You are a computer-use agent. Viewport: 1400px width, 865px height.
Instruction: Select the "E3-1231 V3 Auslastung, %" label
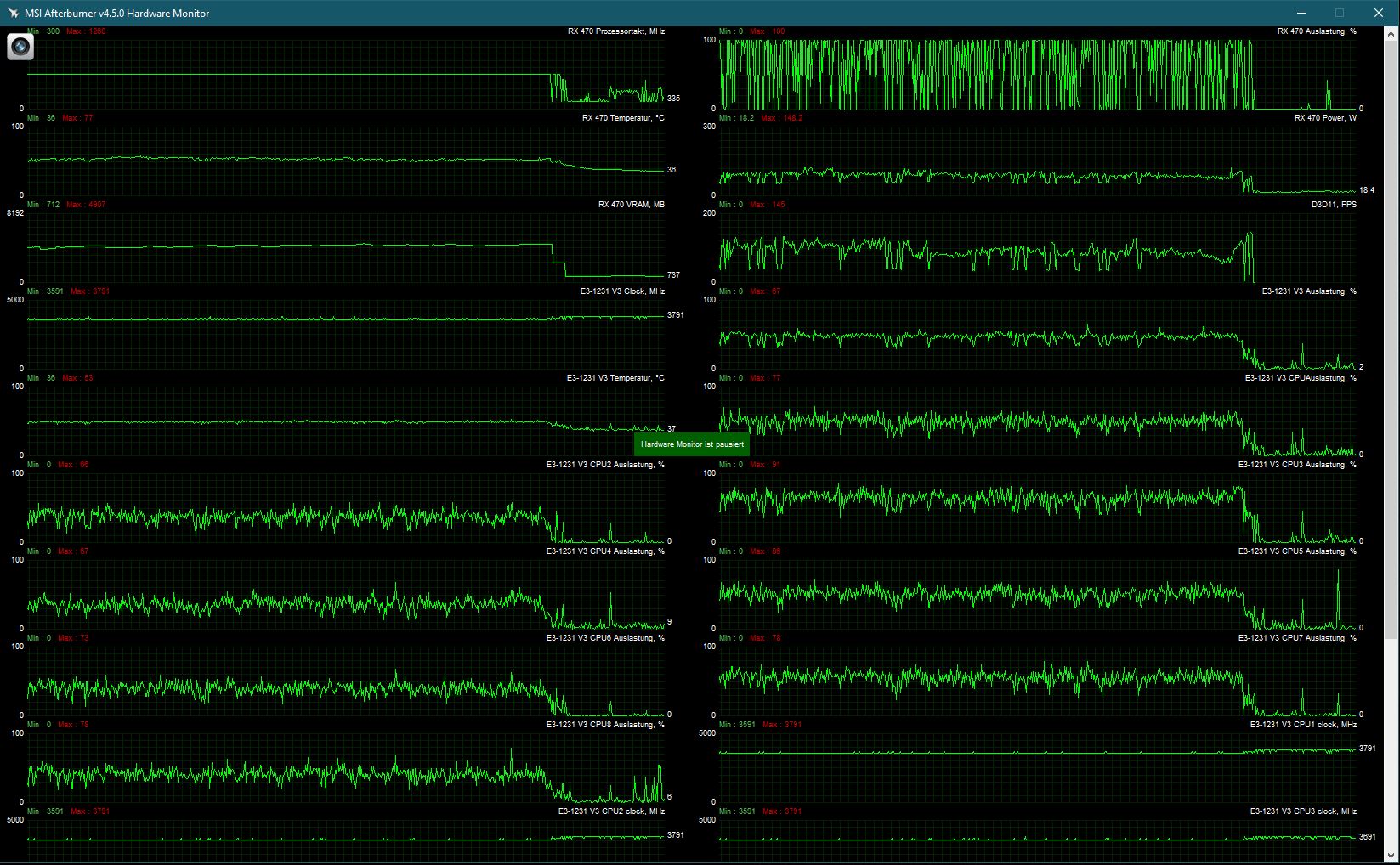1309,291
